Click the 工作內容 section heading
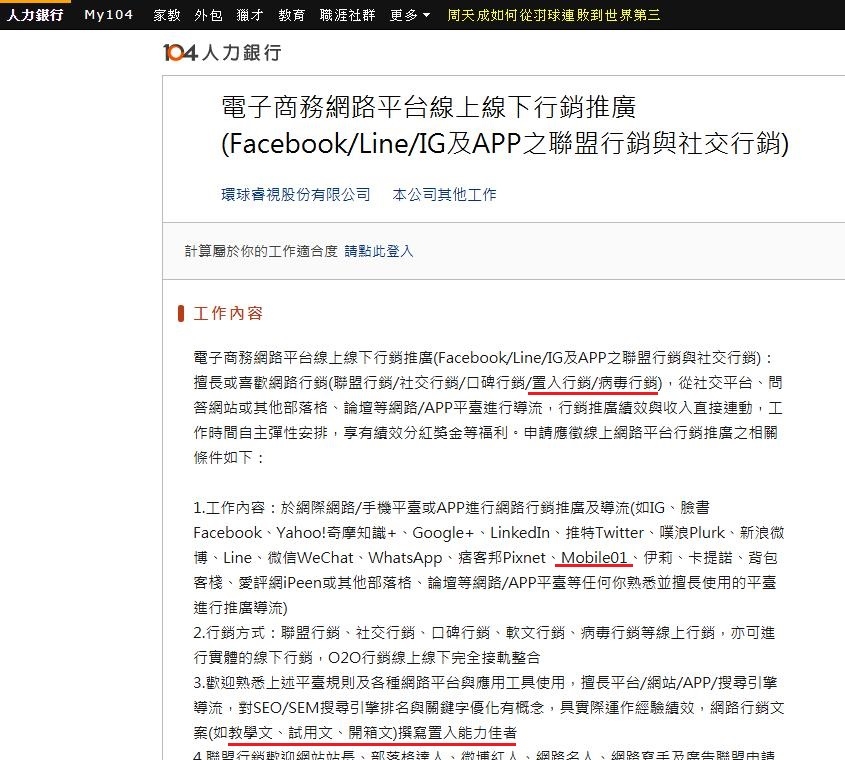Screen dimensions: 845x760 point(228,313)
